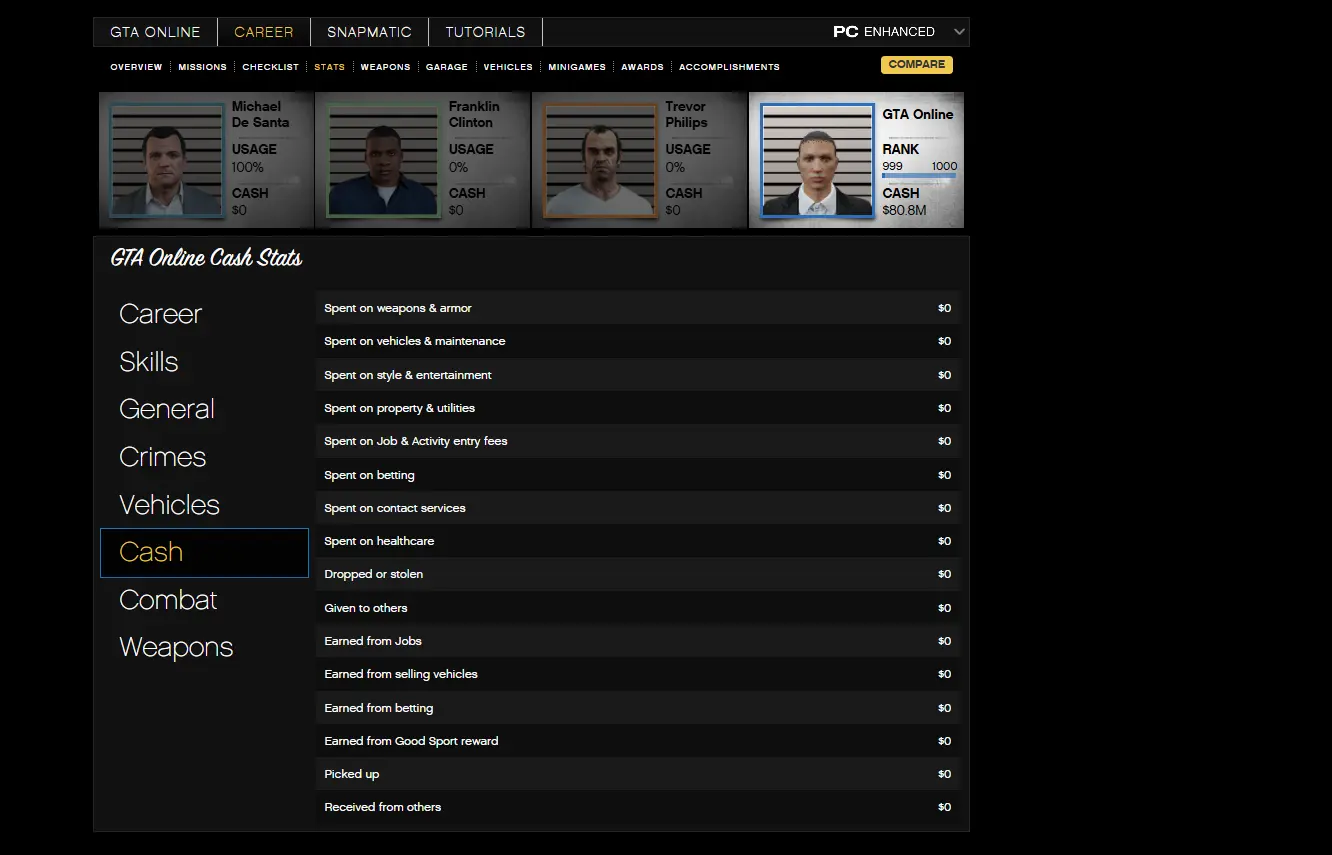Open the Overview submenu
The width and height of the screenshot is (1332, 855).
(136, 67)
